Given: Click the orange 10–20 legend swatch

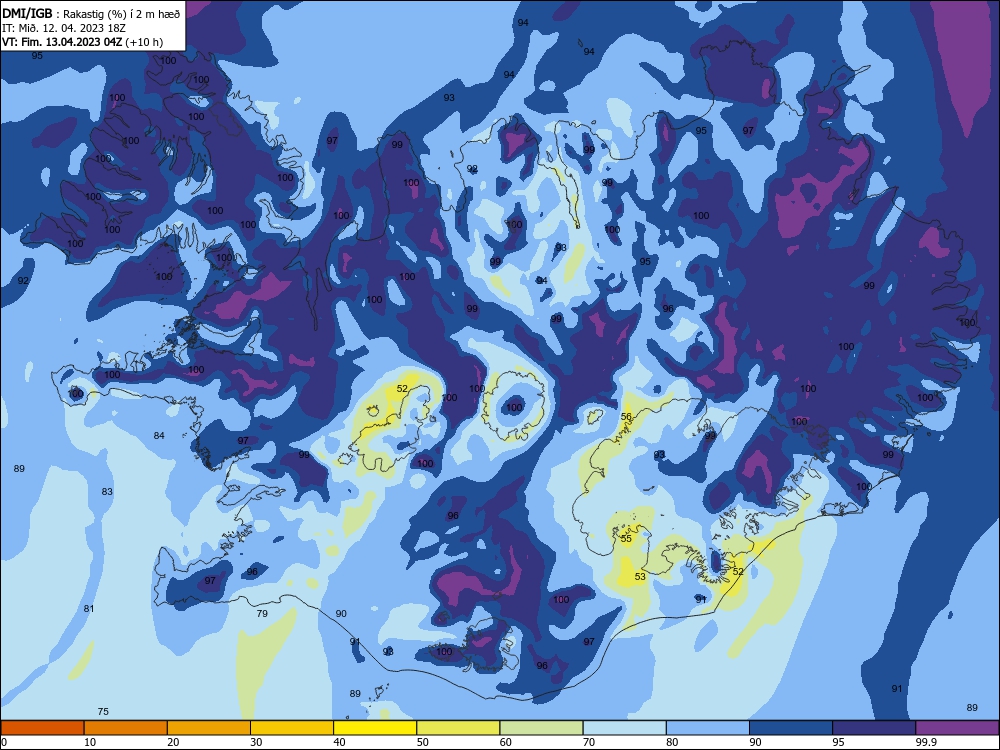Looking at the screenshot, I should coord(126,728).
